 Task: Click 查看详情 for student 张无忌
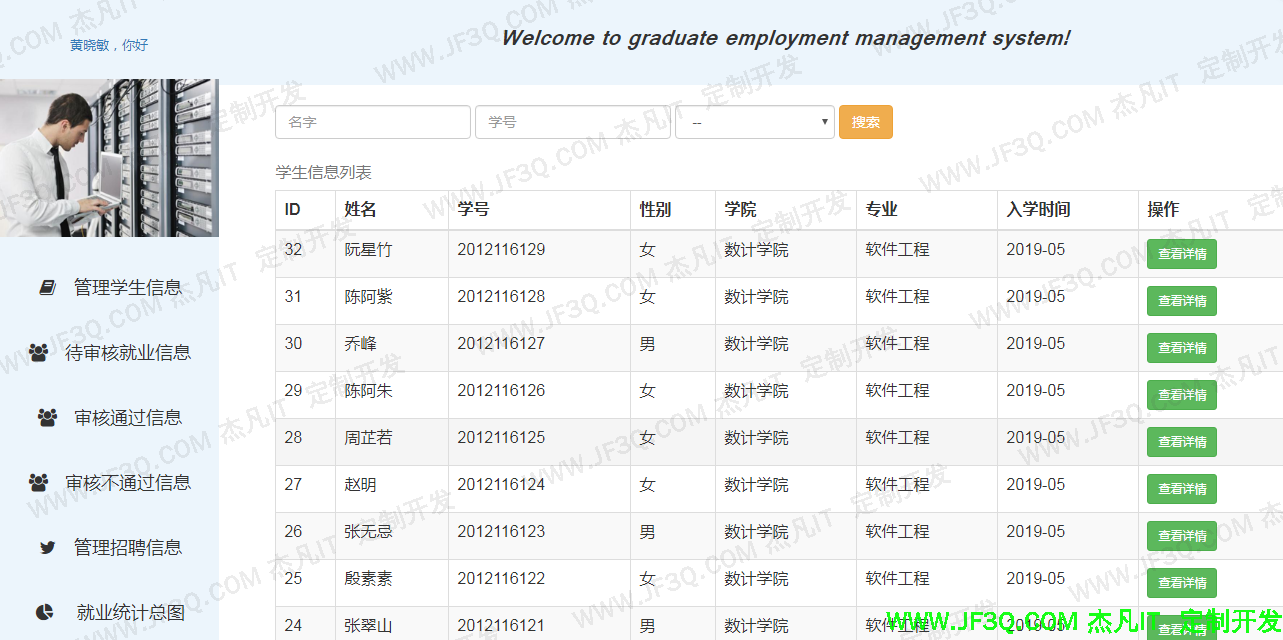[1181, 536]
